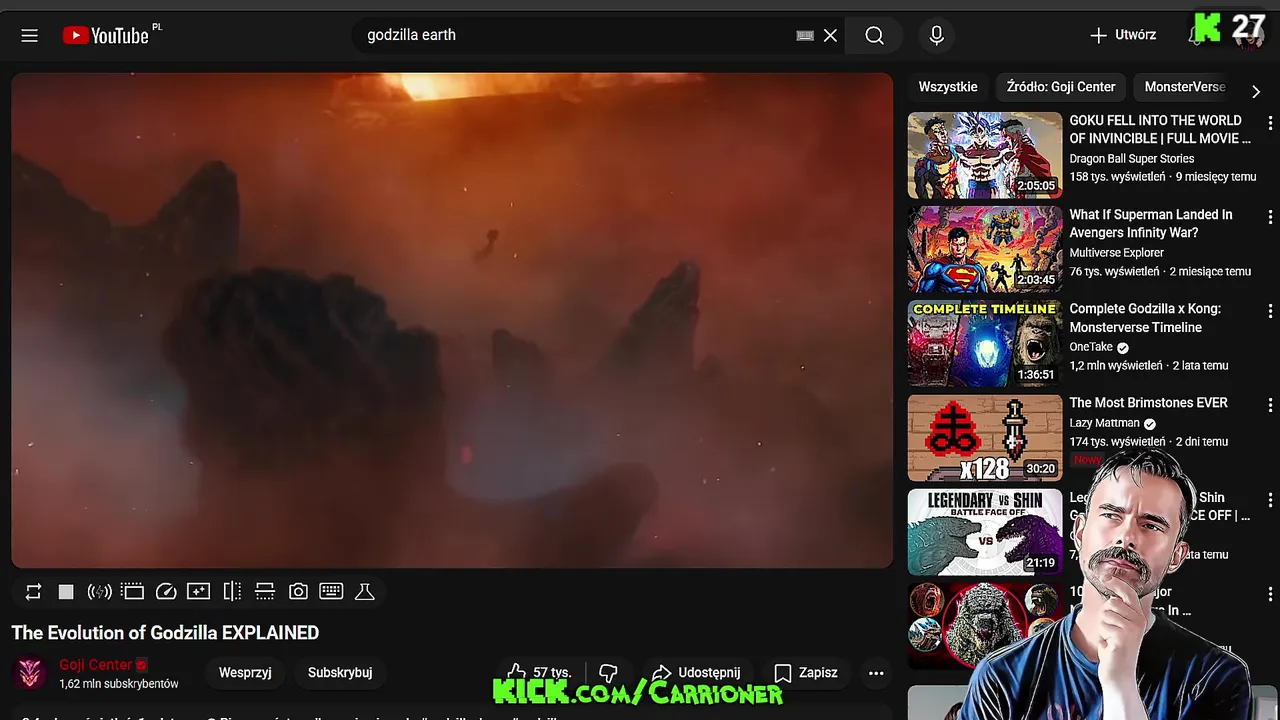
Task: Click channel name Lazy Mattman
Action: coord(1104,423)
